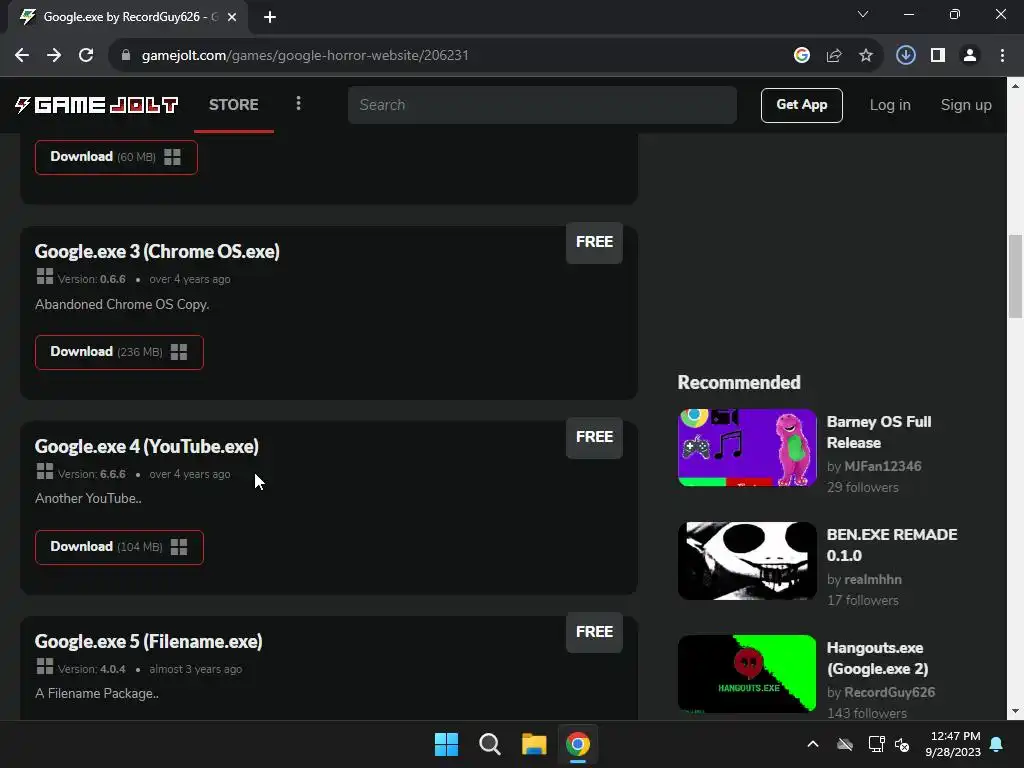The image size is (1024, 768).
Task: Open the Sign up link
Action: tap(966, 105)
